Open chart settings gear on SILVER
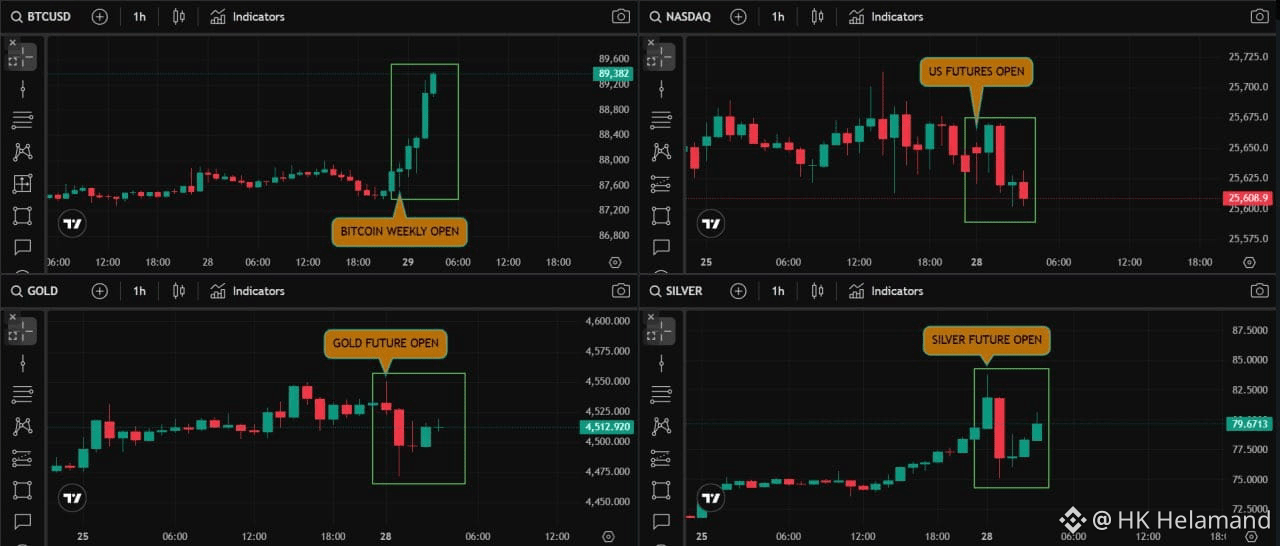 point(1249,536)
